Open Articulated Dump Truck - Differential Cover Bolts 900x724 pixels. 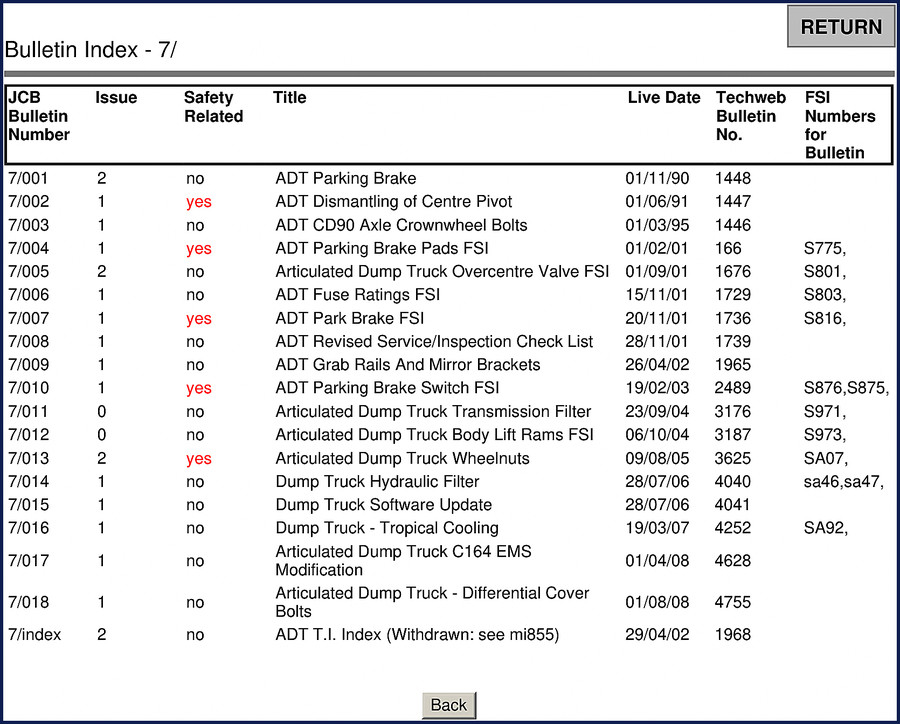(432, 602)
